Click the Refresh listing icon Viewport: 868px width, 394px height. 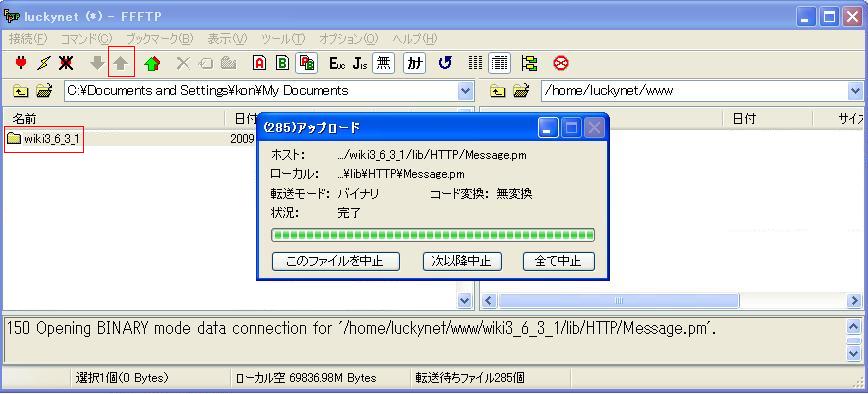445,63
